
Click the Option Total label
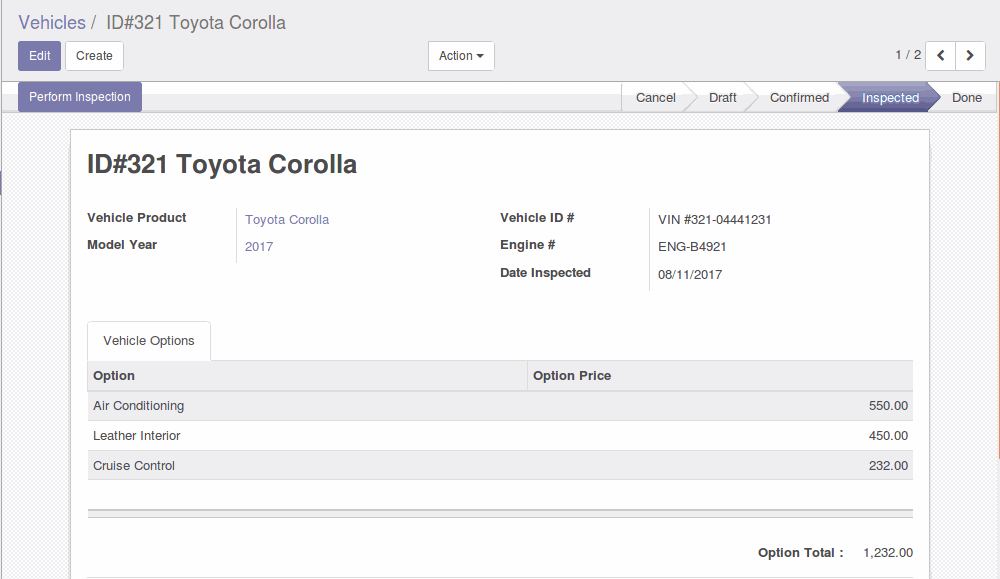[x=800, y=553]
